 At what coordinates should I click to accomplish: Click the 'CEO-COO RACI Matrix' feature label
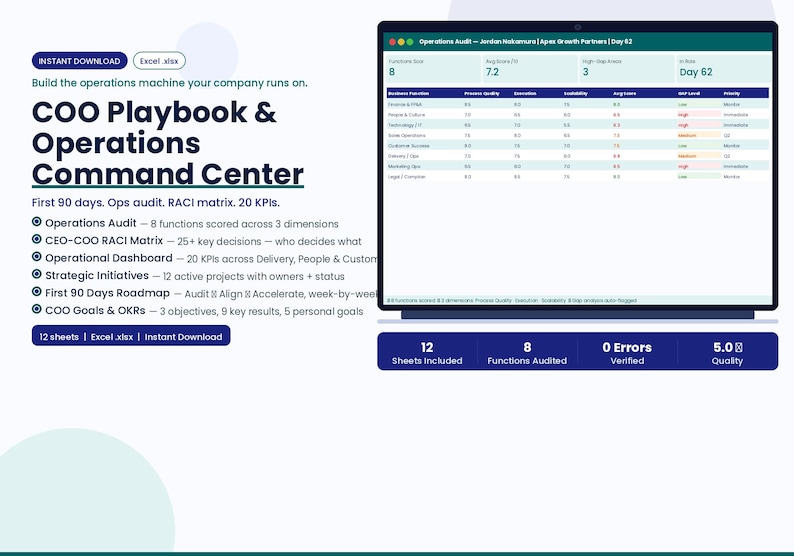[104, 241]
